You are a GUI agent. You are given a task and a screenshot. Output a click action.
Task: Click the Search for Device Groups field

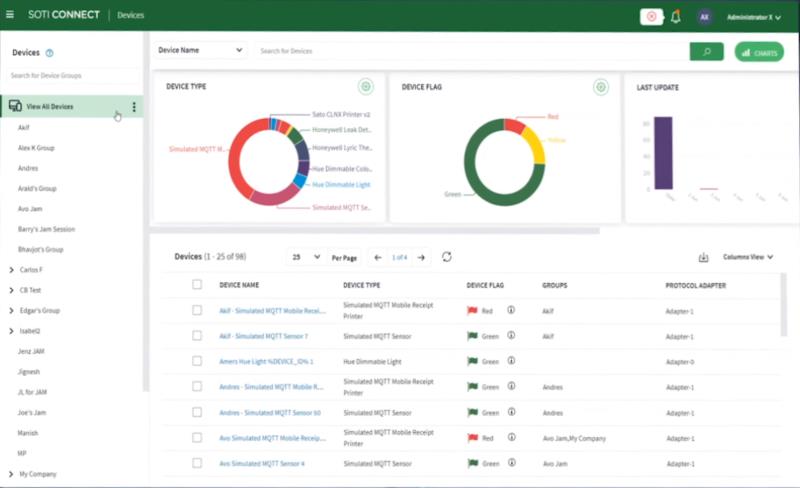coord(72,75)
